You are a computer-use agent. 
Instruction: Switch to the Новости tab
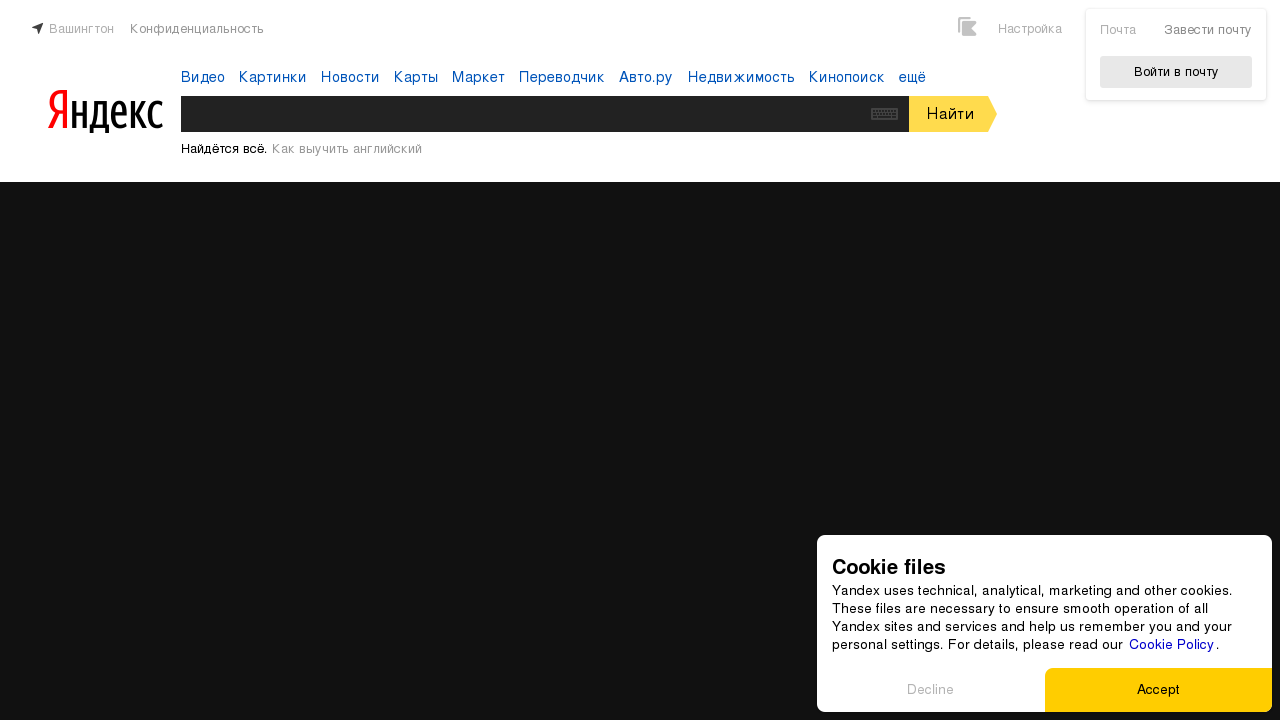click(350, 77)
